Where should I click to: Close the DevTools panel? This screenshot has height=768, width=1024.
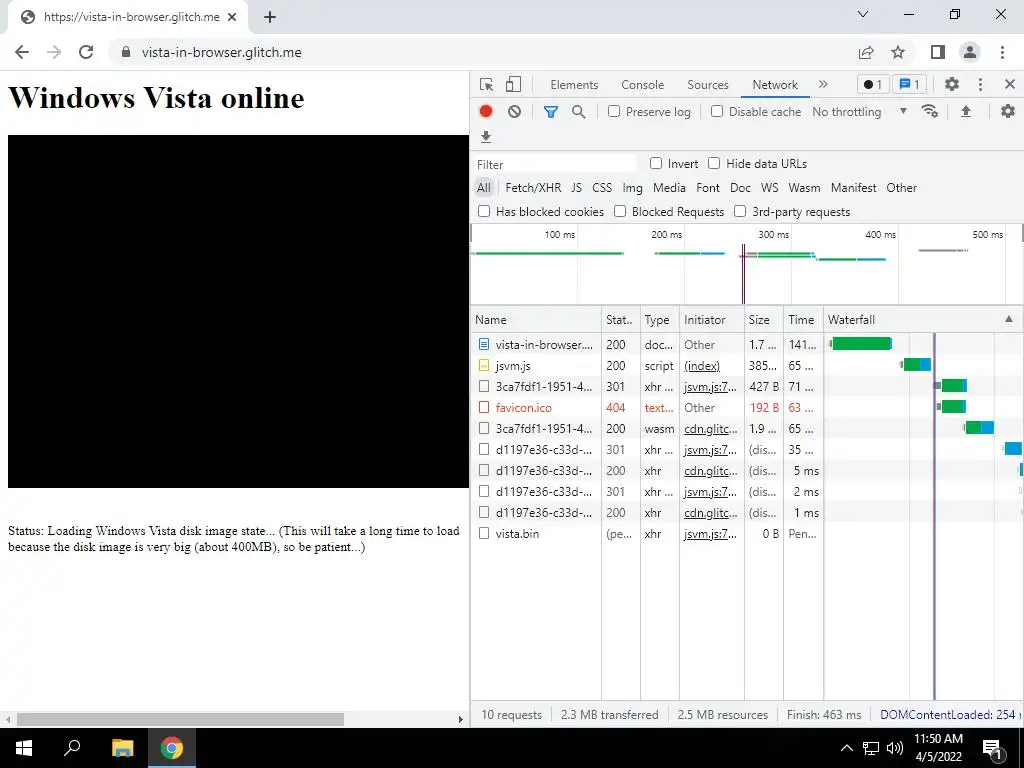point(1010,84)
